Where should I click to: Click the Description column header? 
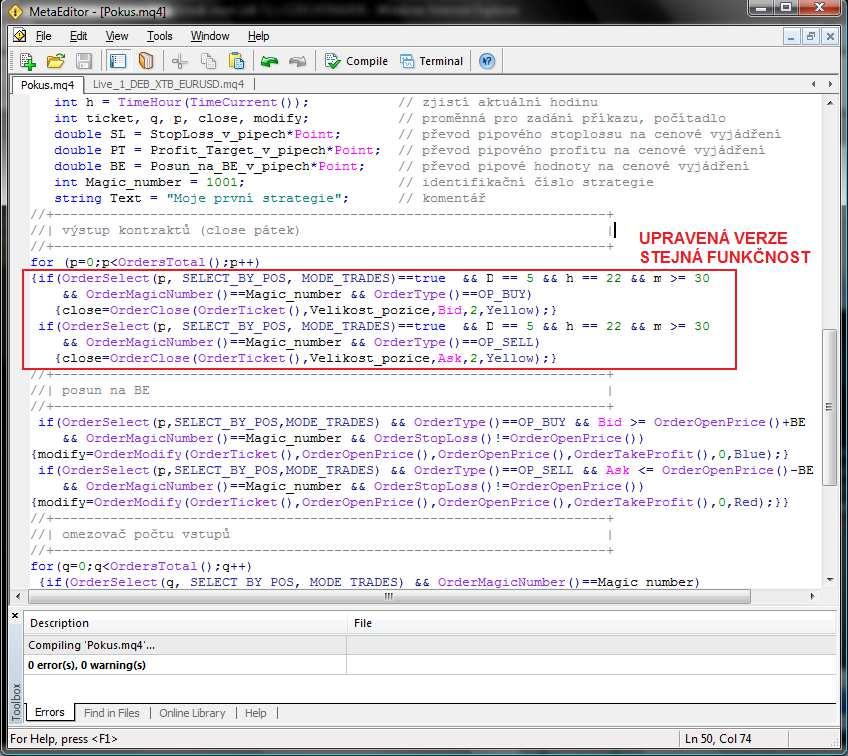(185, 623)
